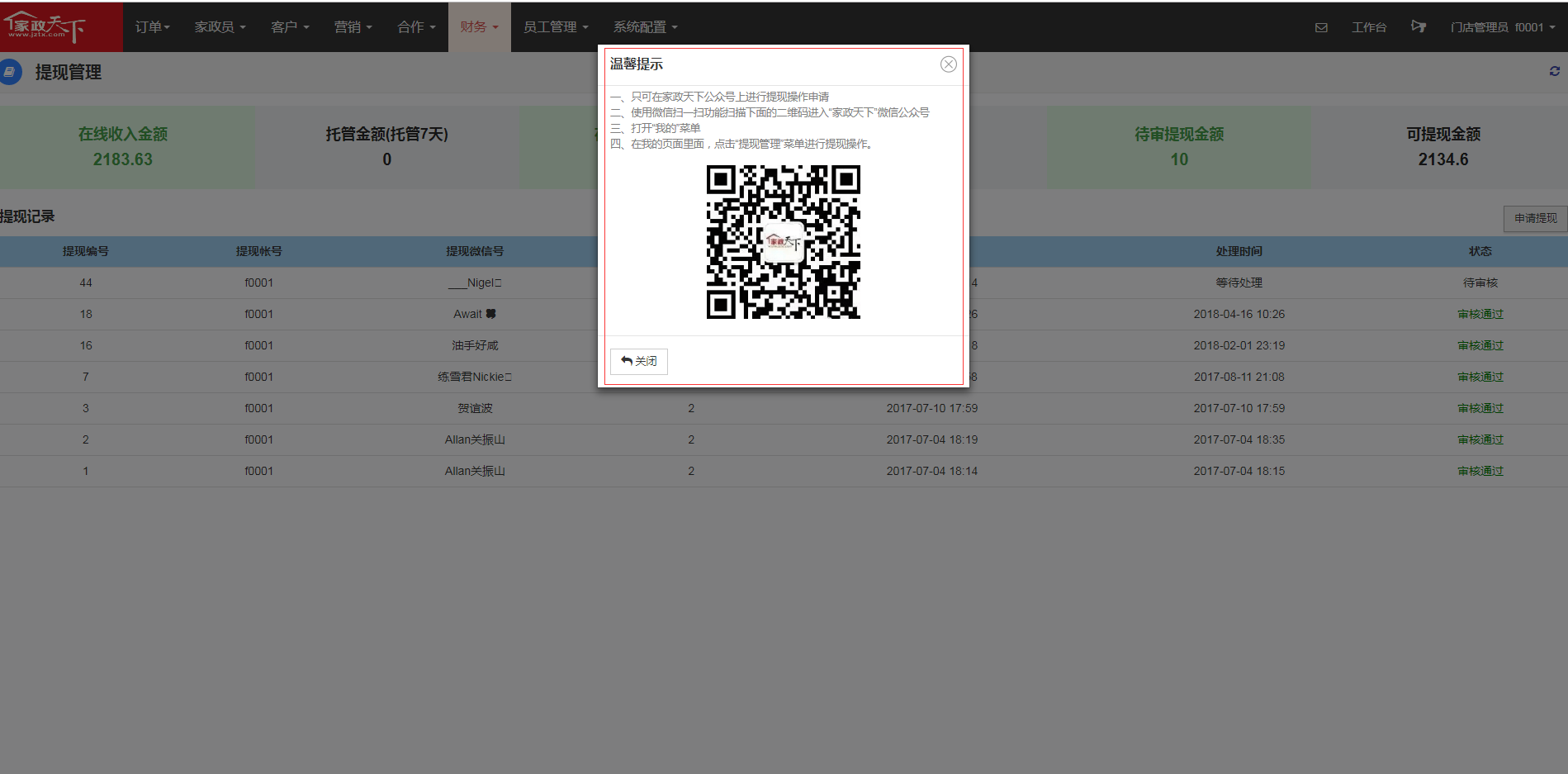Screen dimensions: 1568x774
Task: Click the 提现帐号 column header
Action: tap(258, 251)
